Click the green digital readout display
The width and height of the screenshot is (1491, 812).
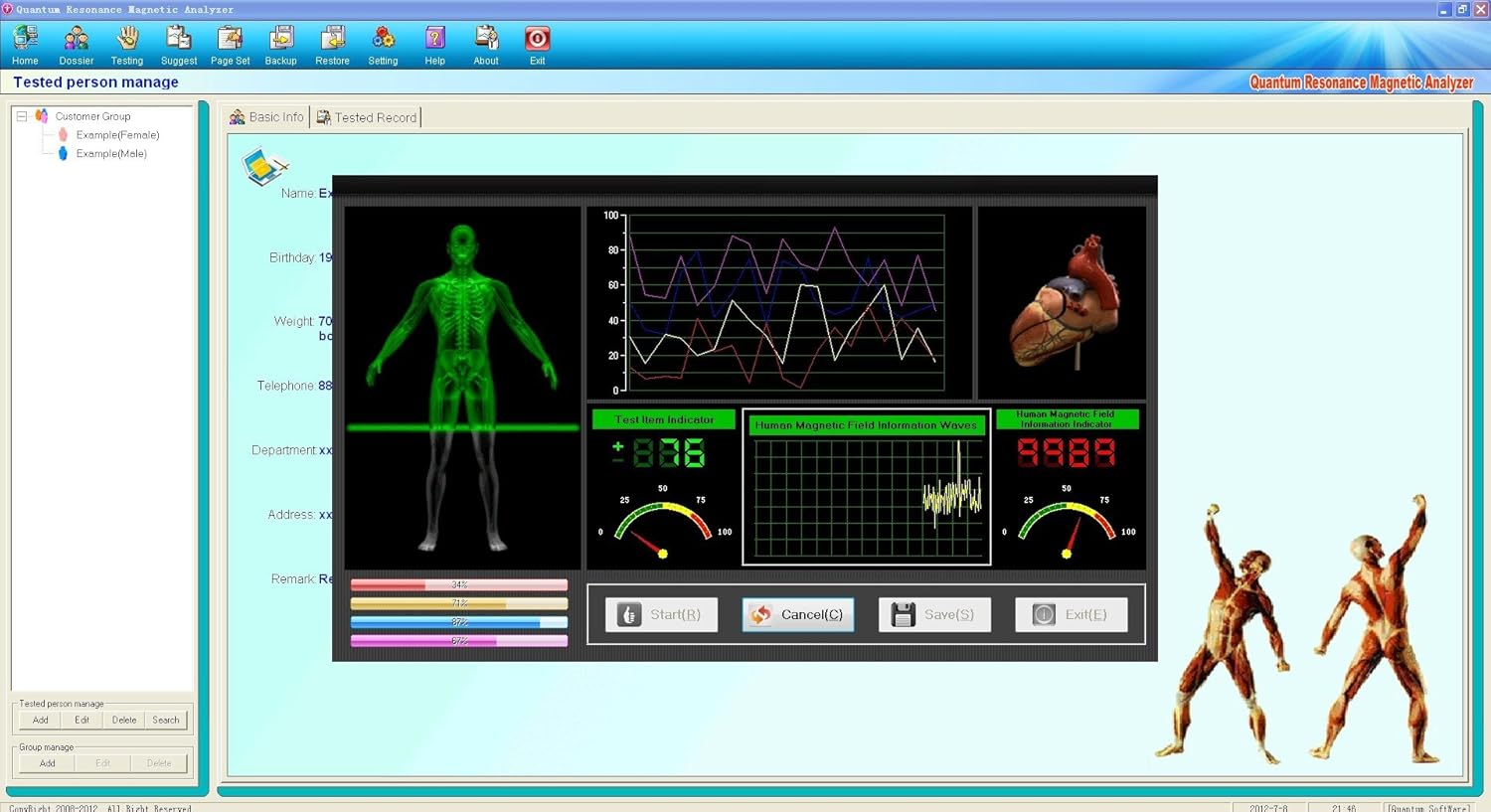tap(659, 453)
